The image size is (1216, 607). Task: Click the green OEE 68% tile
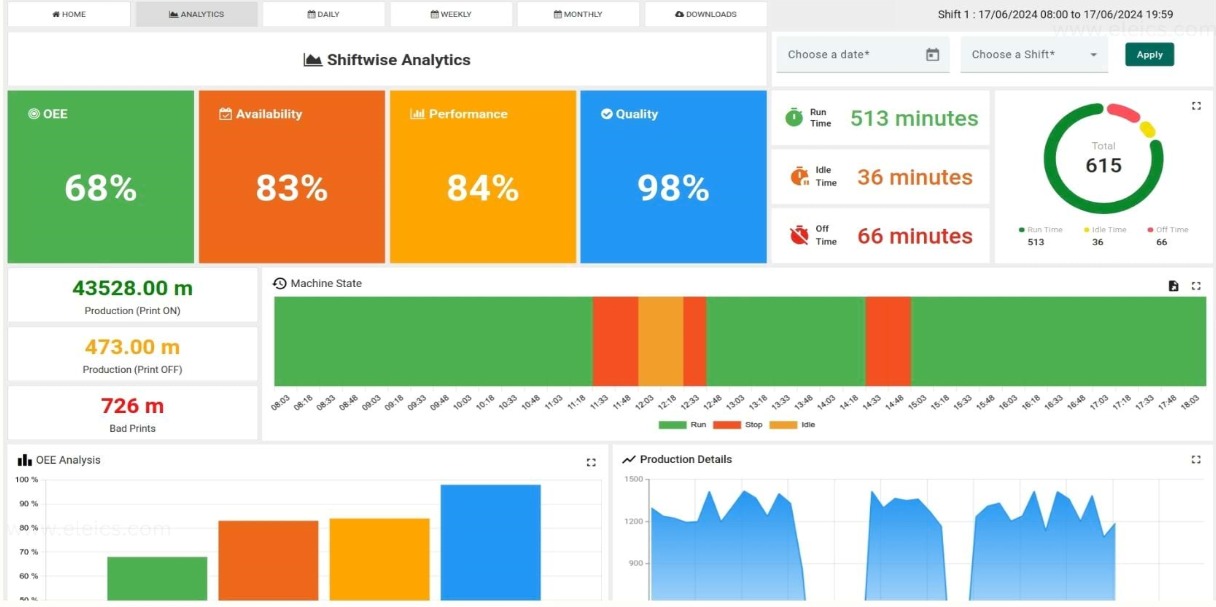click(x=100, y=177)
